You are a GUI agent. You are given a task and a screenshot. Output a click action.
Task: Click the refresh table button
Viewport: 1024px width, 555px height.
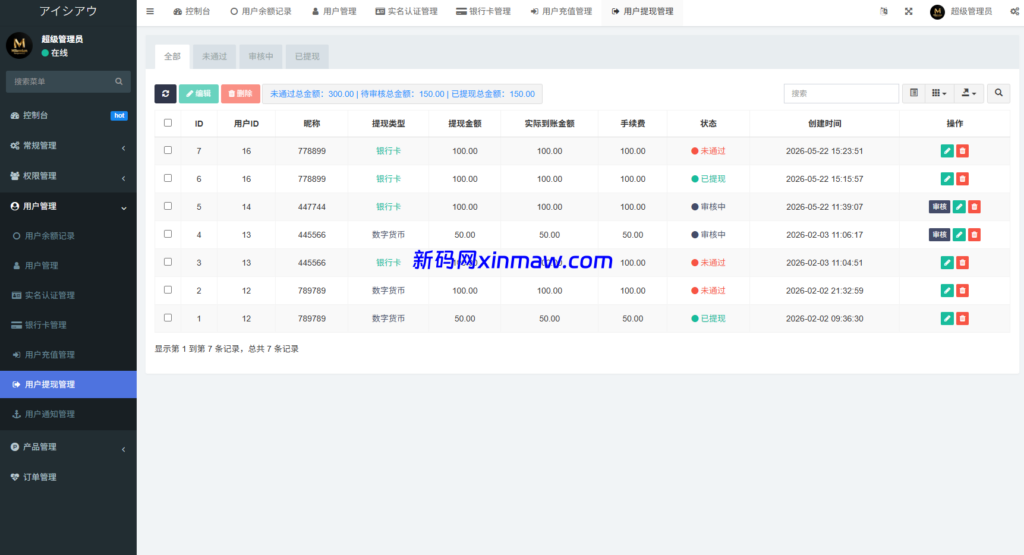pos(165,93)
